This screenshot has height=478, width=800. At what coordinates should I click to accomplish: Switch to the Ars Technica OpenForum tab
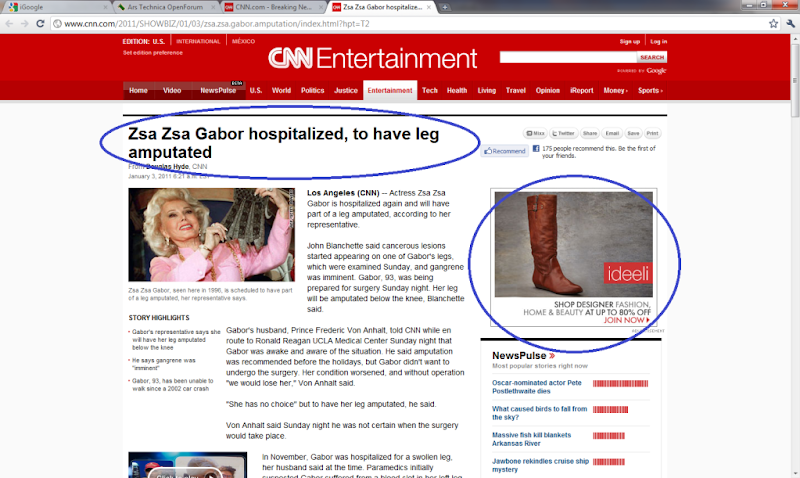point(166,7)
